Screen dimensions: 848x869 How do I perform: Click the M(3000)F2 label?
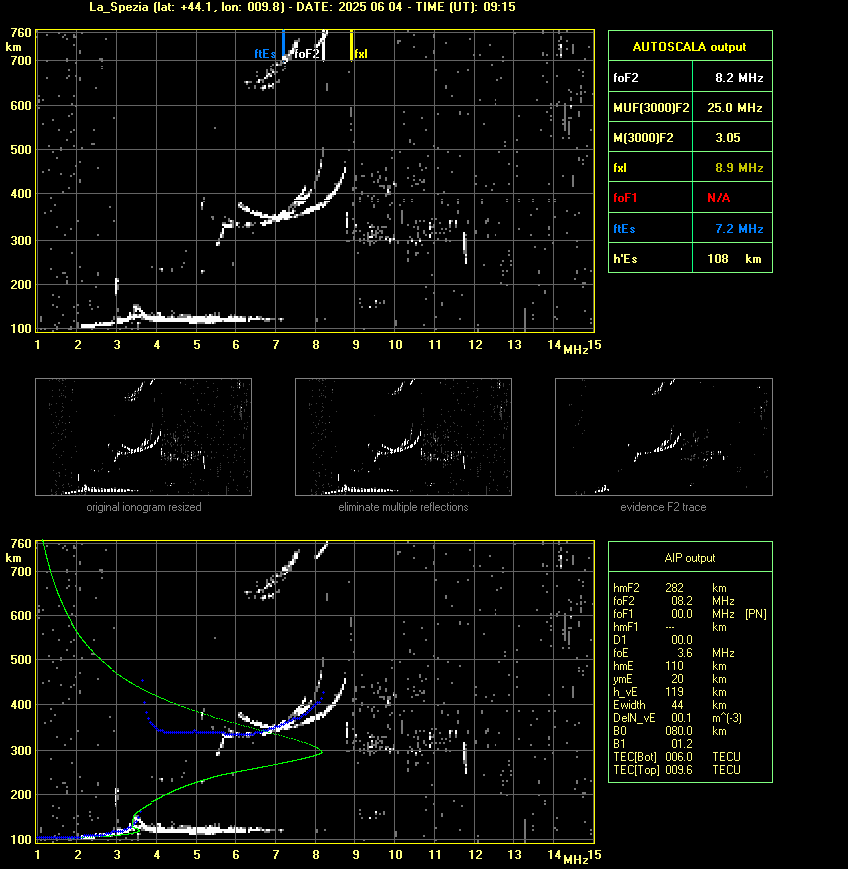tap(643, 137)
